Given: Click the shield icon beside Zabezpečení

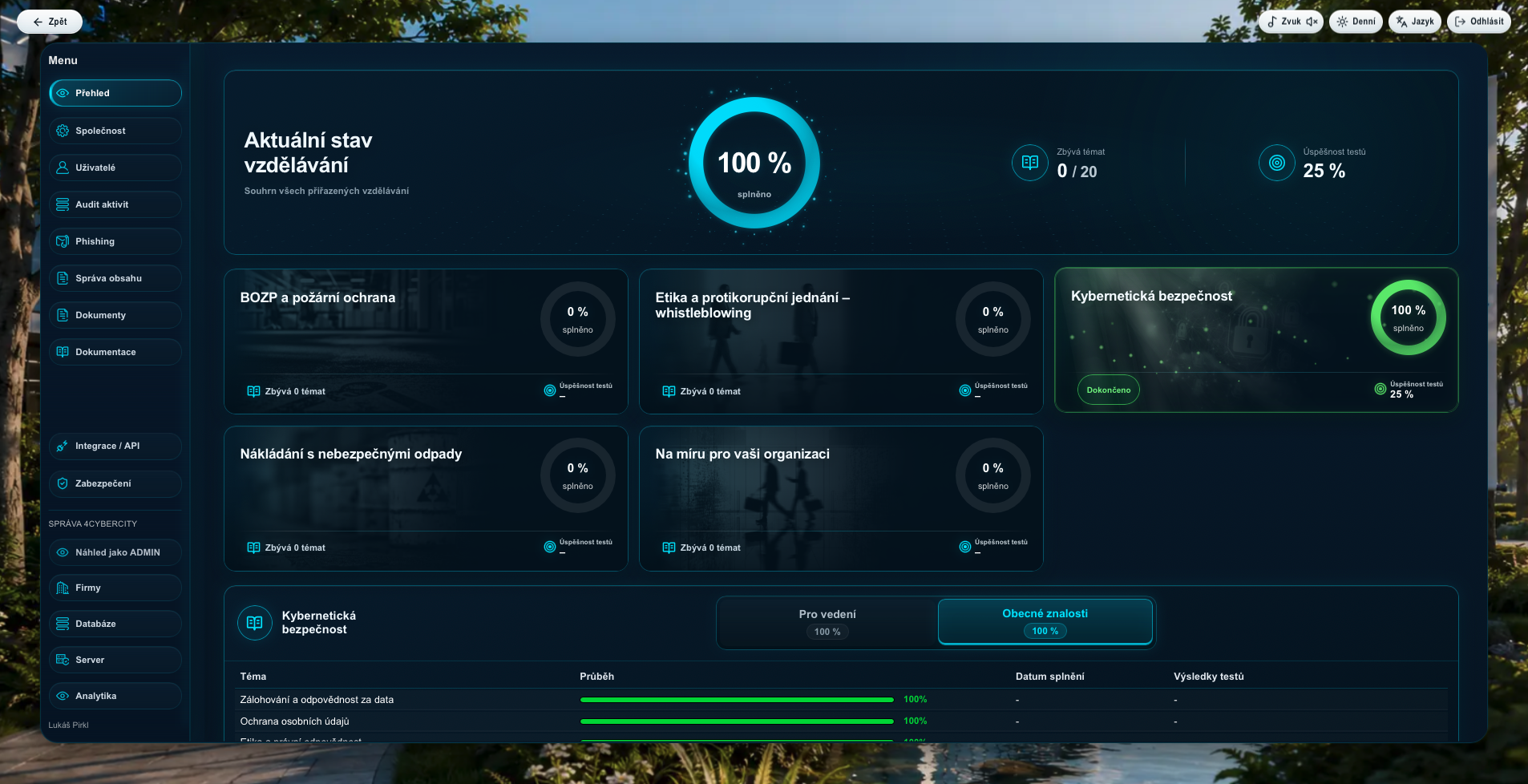Looking at the screenshot, I should tap(63, 483).
